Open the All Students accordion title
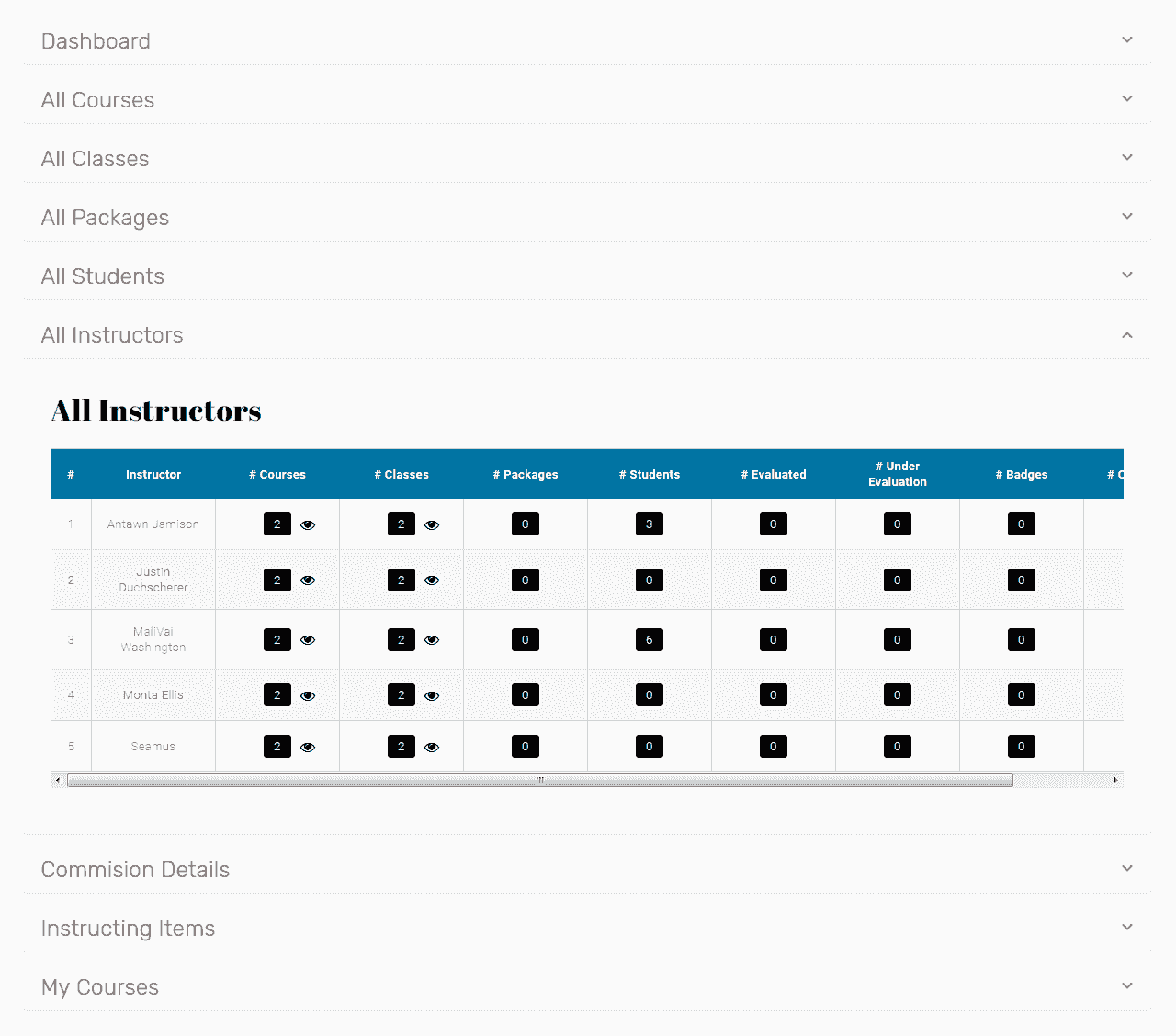1176x1036 pixels. [103, 276]
